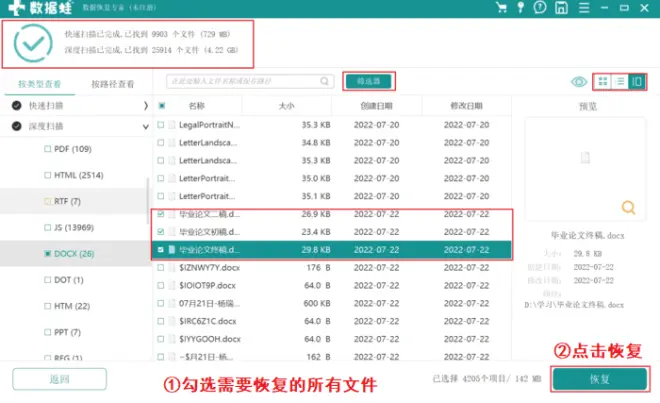
Task: Check the PDF (109) checkbox
Action: coord(48,149)
